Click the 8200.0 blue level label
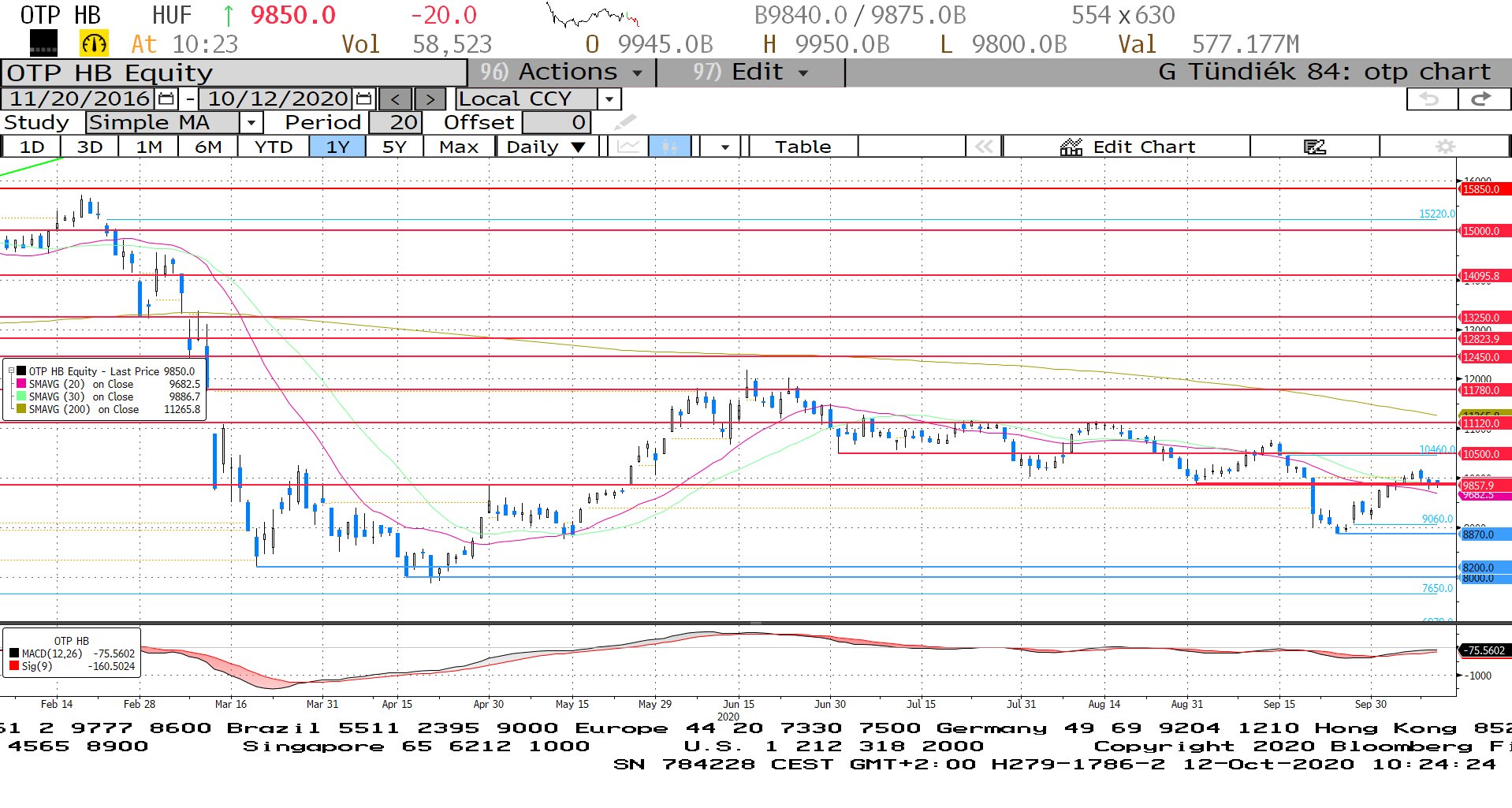Image resolution: width=1512 pixels, height=808 pixels. [1485, 568]
